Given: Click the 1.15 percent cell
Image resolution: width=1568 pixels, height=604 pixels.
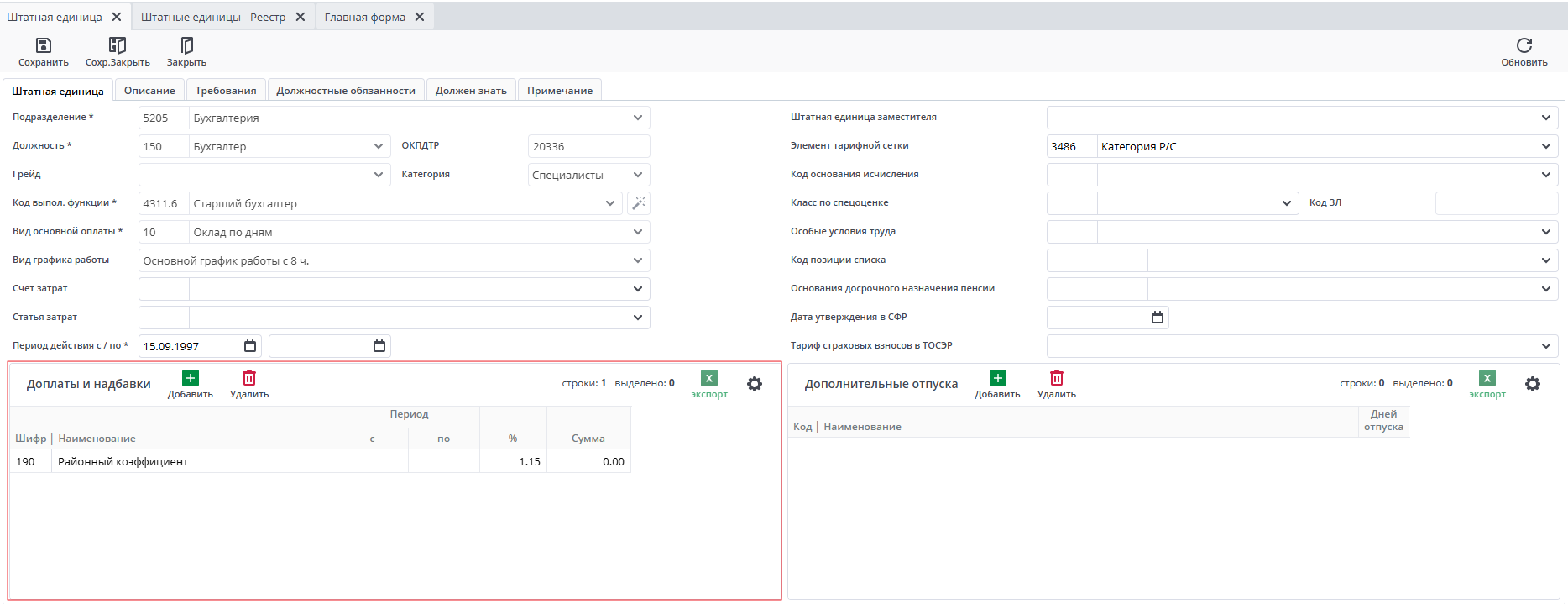Looking at the screenshot, I should pyautogui.click(x=513, y=461).
